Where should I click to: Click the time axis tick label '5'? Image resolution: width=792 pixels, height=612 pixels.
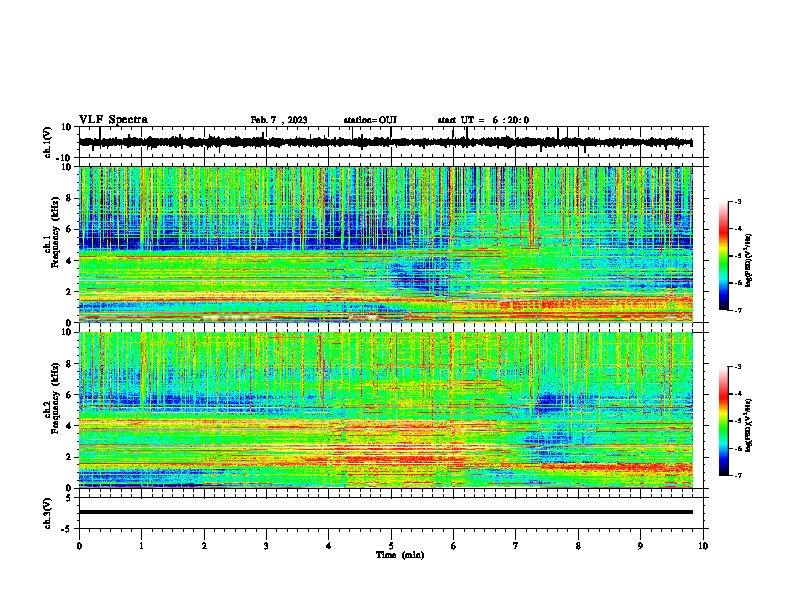(x=391, y=546)
